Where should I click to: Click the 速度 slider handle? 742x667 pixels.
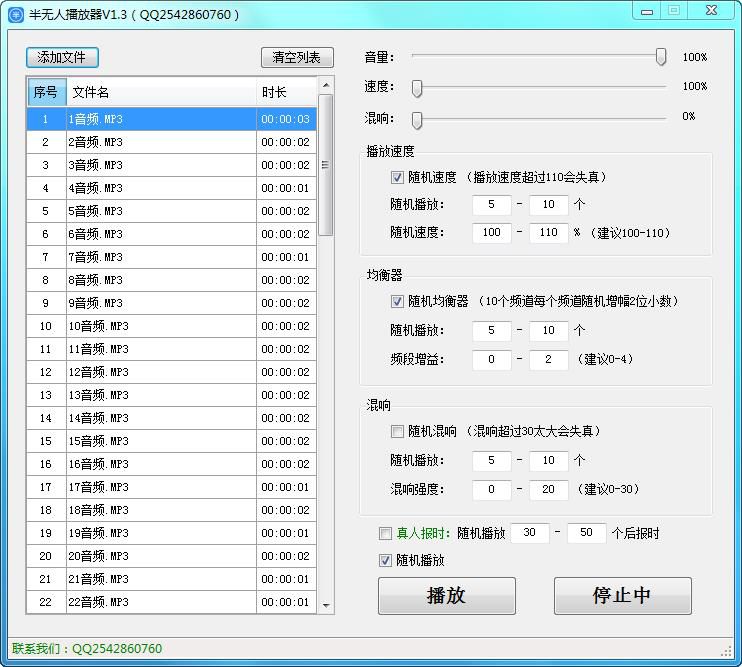pos(417,88)
